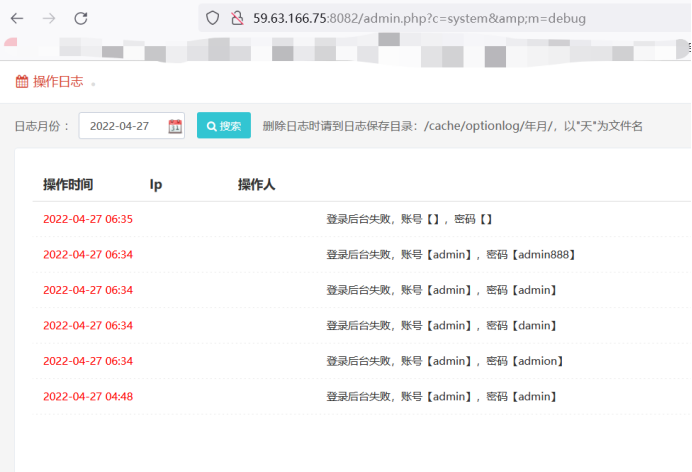Screen dimensions: 692x472
Task: Select the 操作日志 tab title
Action: 58,82
